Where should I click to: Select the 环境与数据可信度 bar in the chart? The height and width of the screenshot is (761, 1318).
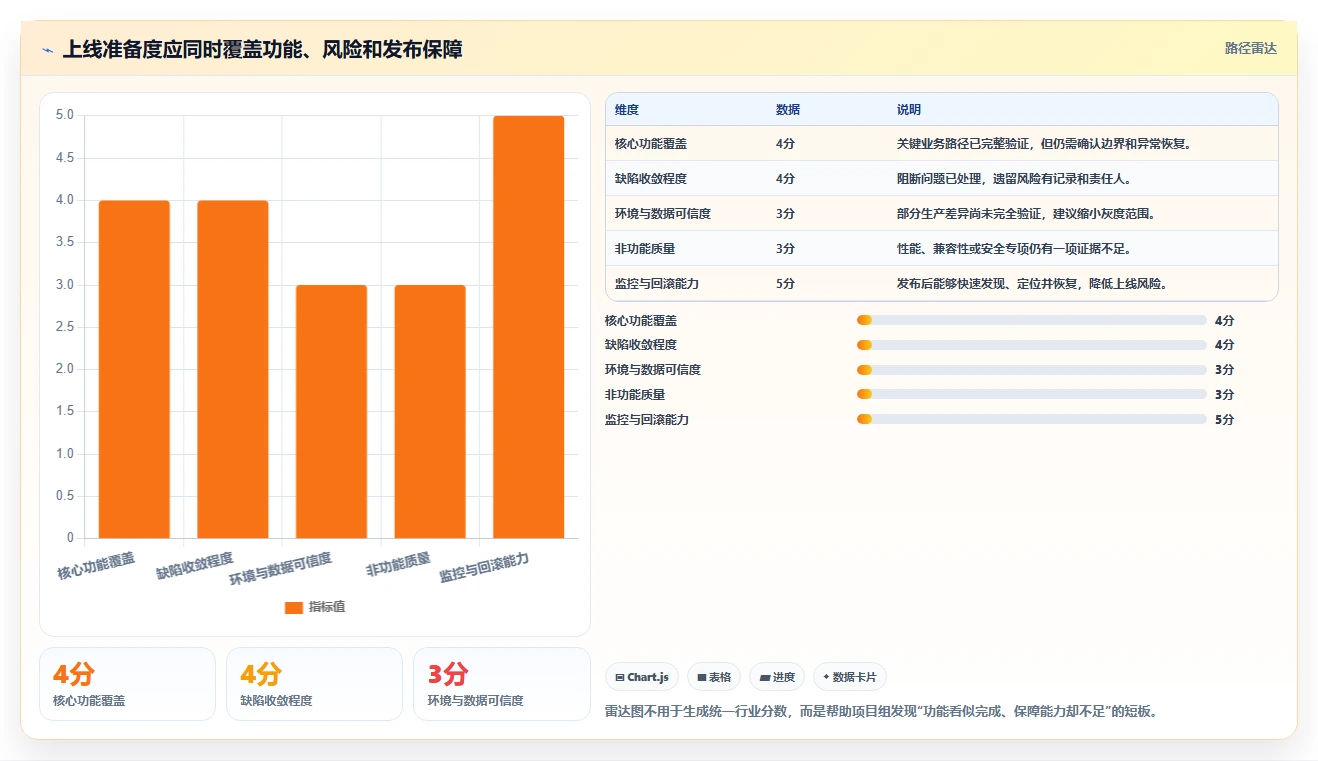click(x=331, y=411)
